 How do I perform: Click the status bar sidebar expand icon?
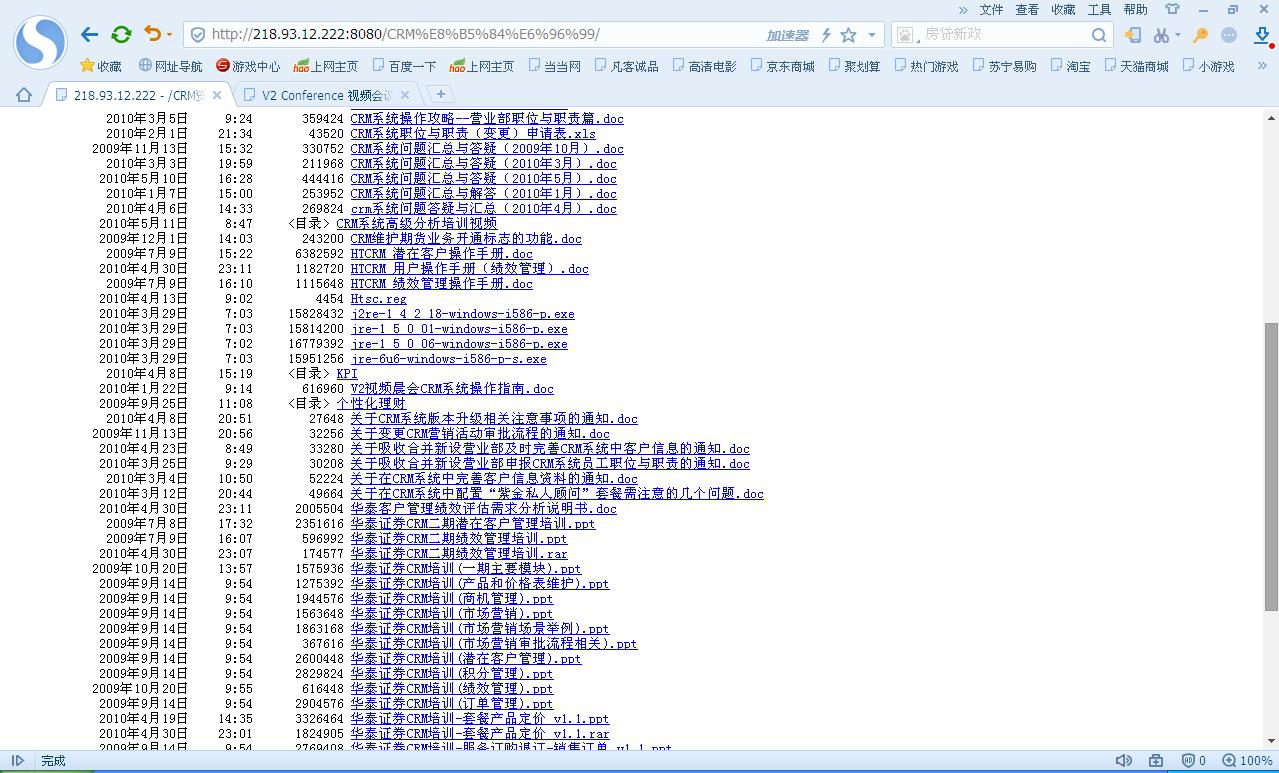click(18, 761)
